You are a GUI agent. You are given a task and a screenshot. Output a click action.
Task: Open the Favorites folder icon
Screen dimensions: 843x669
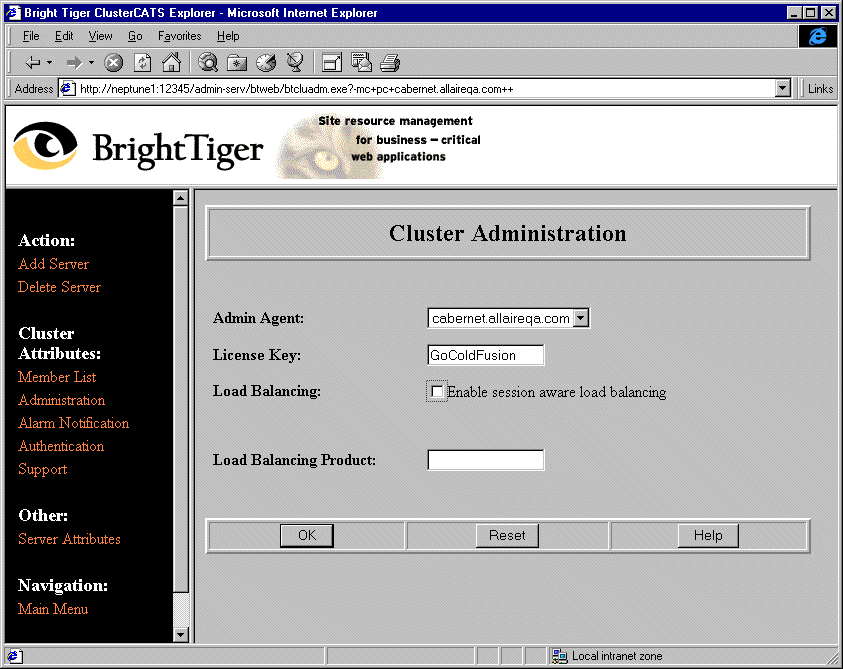click(x=237, y=62)
